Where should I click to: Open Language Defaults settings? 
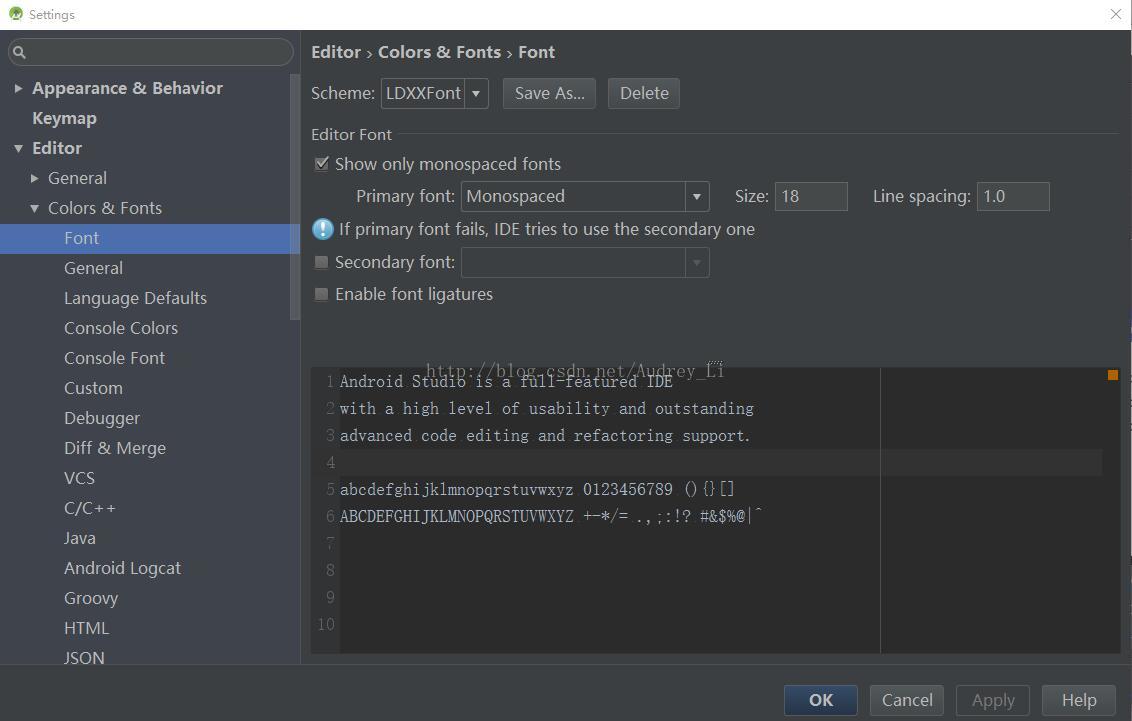pos(135,298)
